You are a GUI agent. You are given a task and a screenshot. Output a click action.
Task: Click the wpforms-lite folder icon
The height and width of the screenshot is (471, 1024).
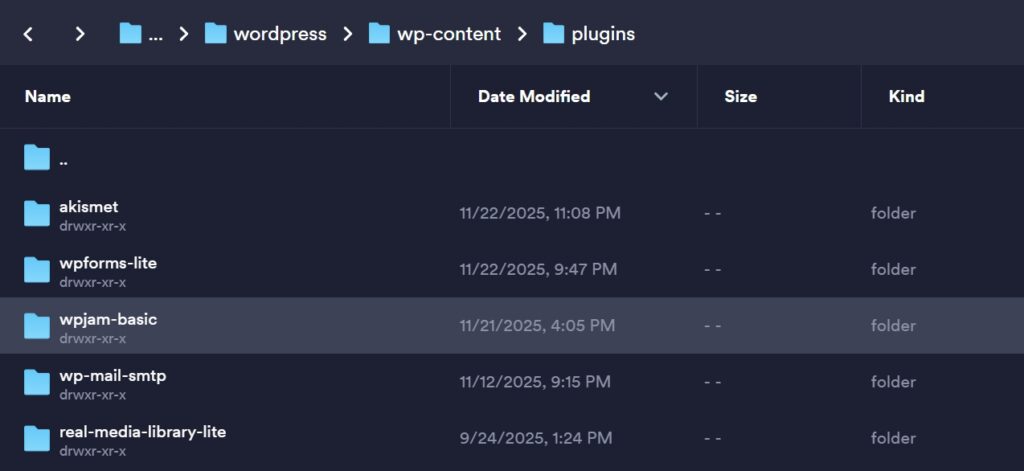(37, 269)
